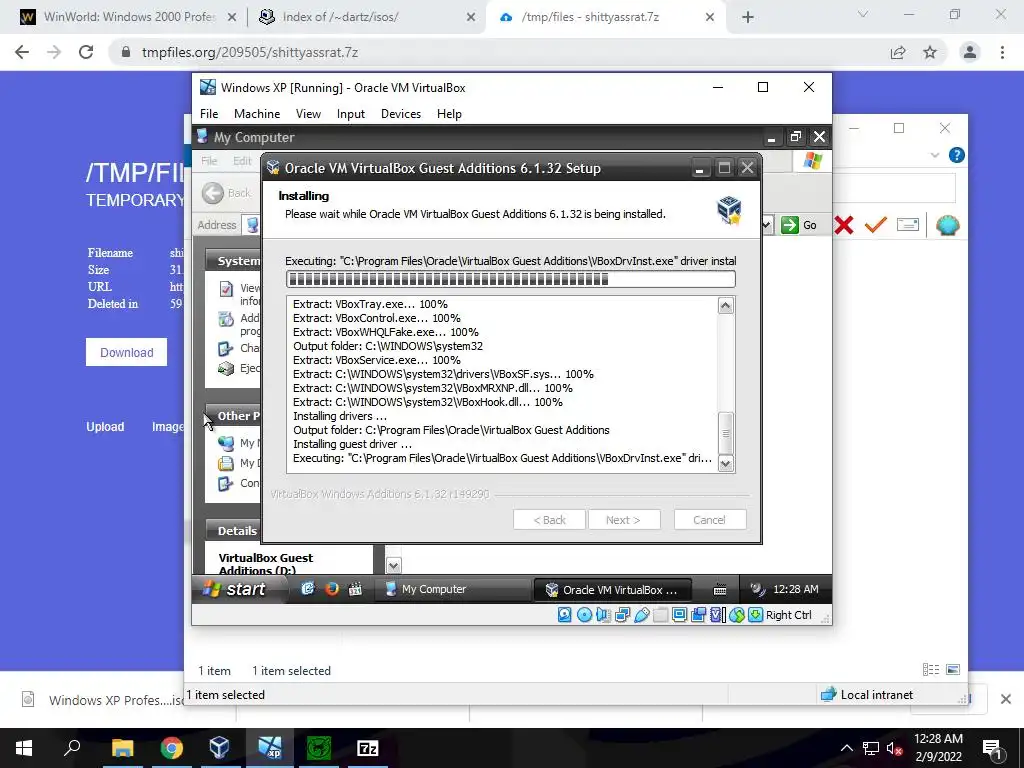Open the VirtualBox View menu
The width and height of the screenshot is (1024, 768).
[308, 114]
